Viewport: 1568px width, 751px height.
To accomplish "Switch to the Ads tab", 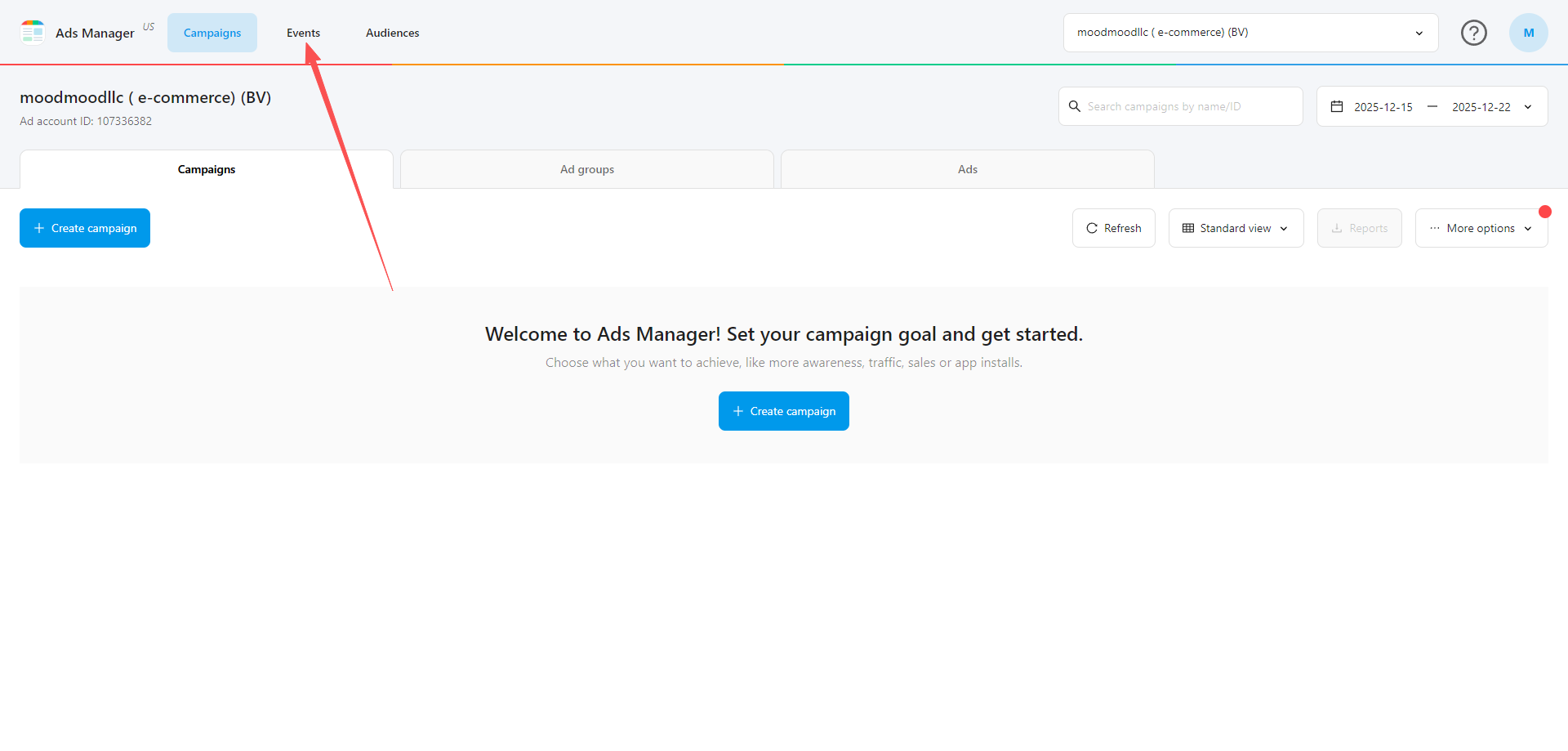I will (x=967, y=169).
